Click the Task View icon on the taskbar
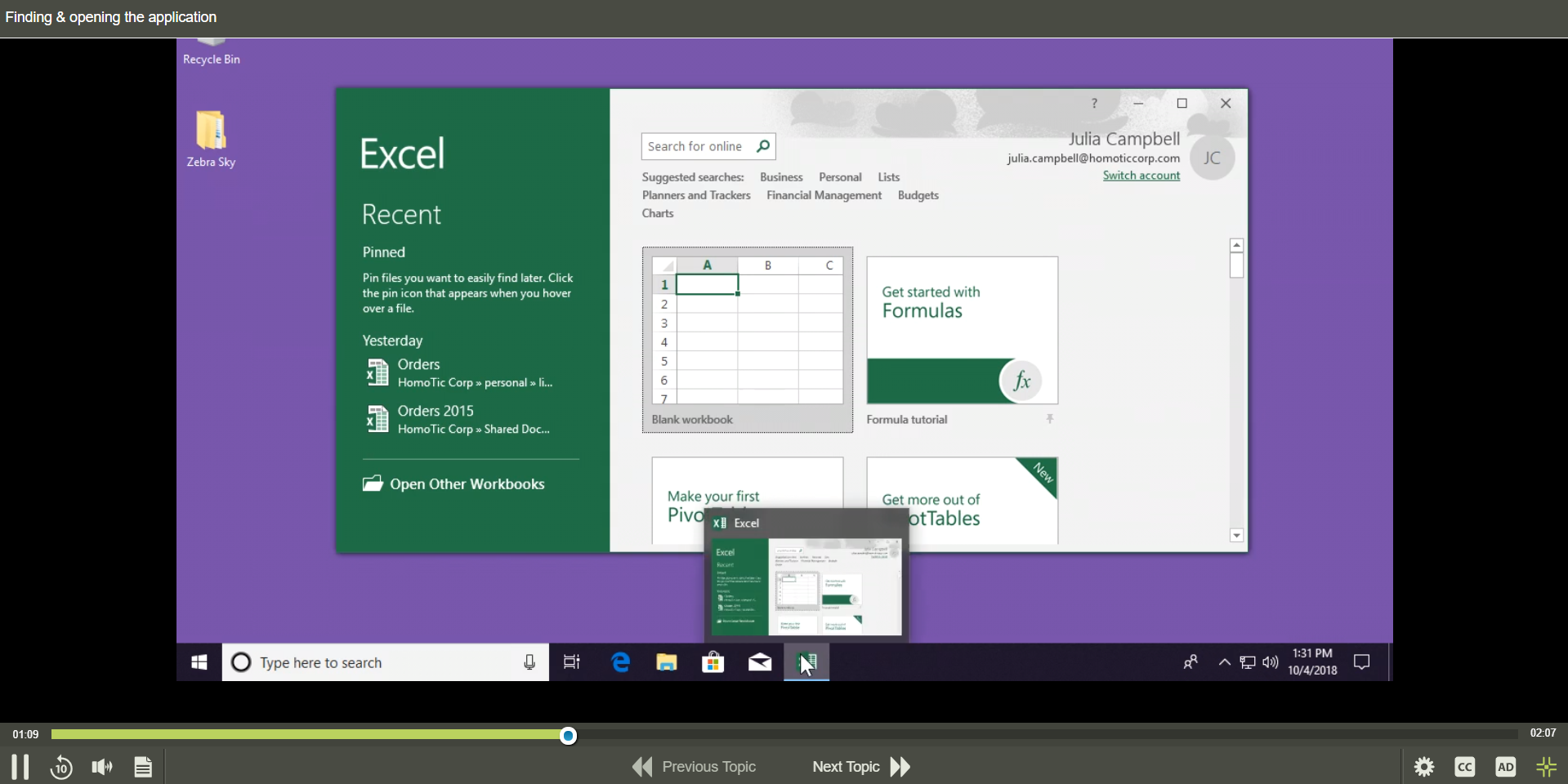This screenshot has width=1568, height=784. tap(571, 662)
